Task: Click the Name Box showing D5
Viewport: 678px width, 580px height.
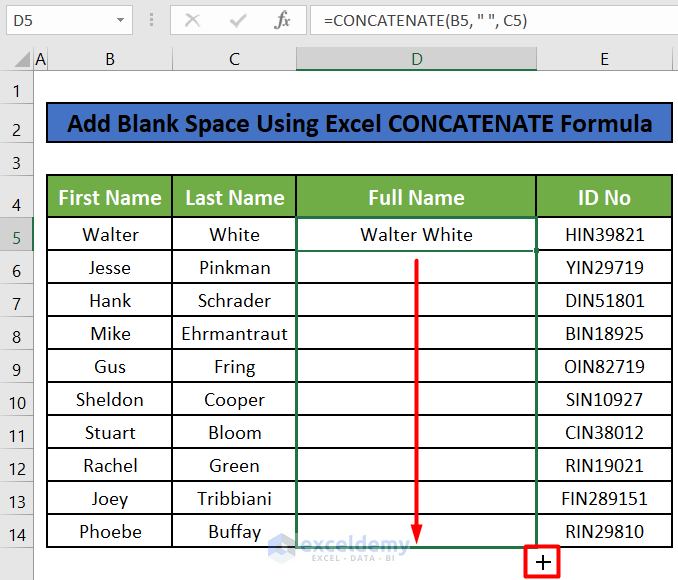Action: [69, 20]
